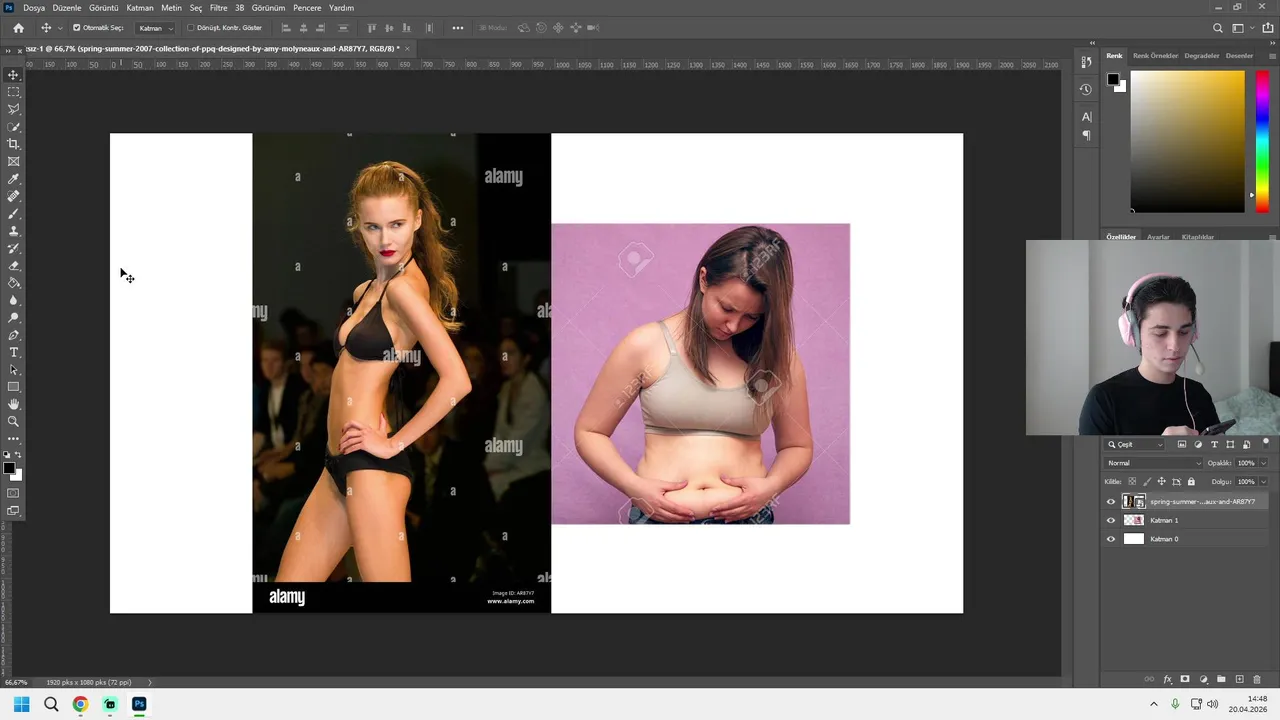This screenshot has height=720, width=1280.
Task: Create a new layer group folder
Action: [x=1221, y=679]
